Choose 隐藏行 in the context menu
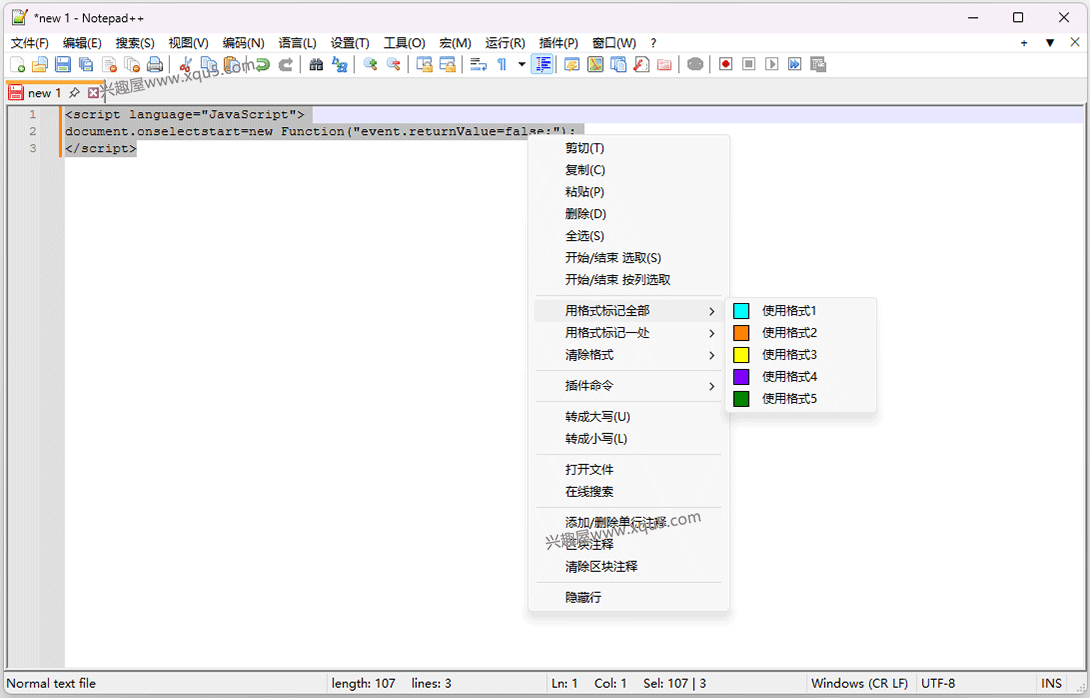The height and width of the screenshot is (698, 1090). click(x=628, y=598)
